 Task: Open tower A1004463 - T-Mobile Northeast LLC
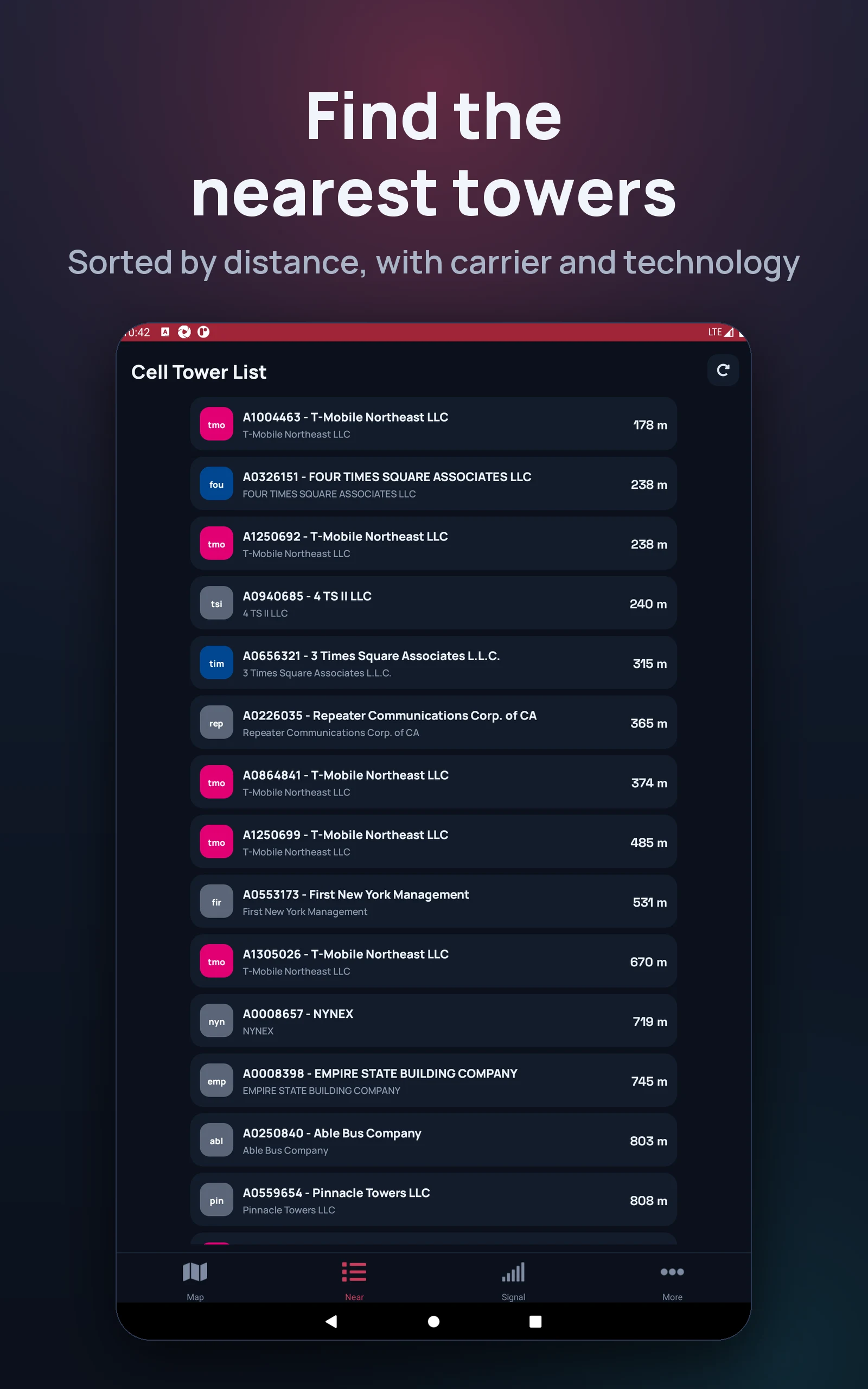coord(433,424)
